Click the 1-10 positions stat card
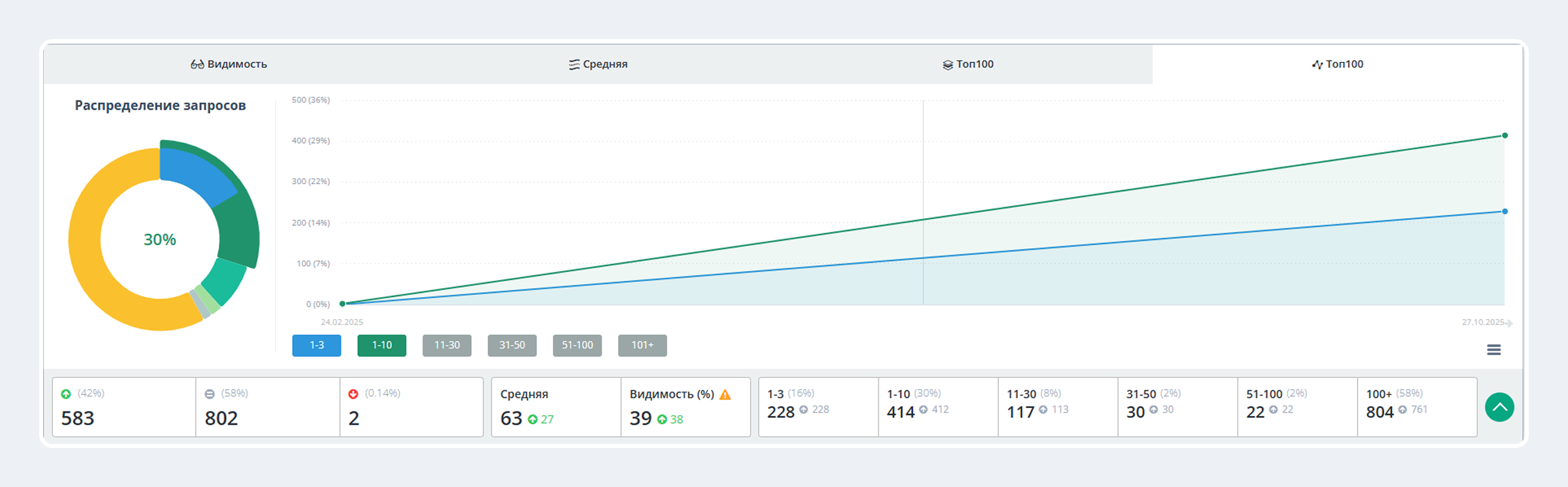This screenshot has width=1568, height=487. point(938,407)
